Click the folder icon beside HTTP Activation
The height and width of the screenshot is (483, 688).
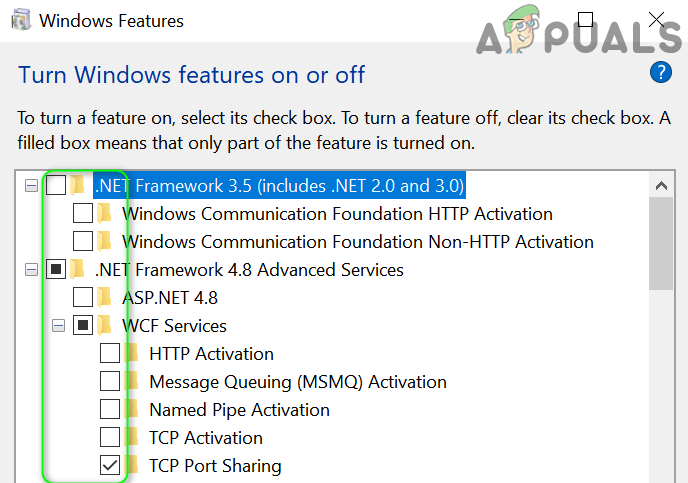(131, 353)
